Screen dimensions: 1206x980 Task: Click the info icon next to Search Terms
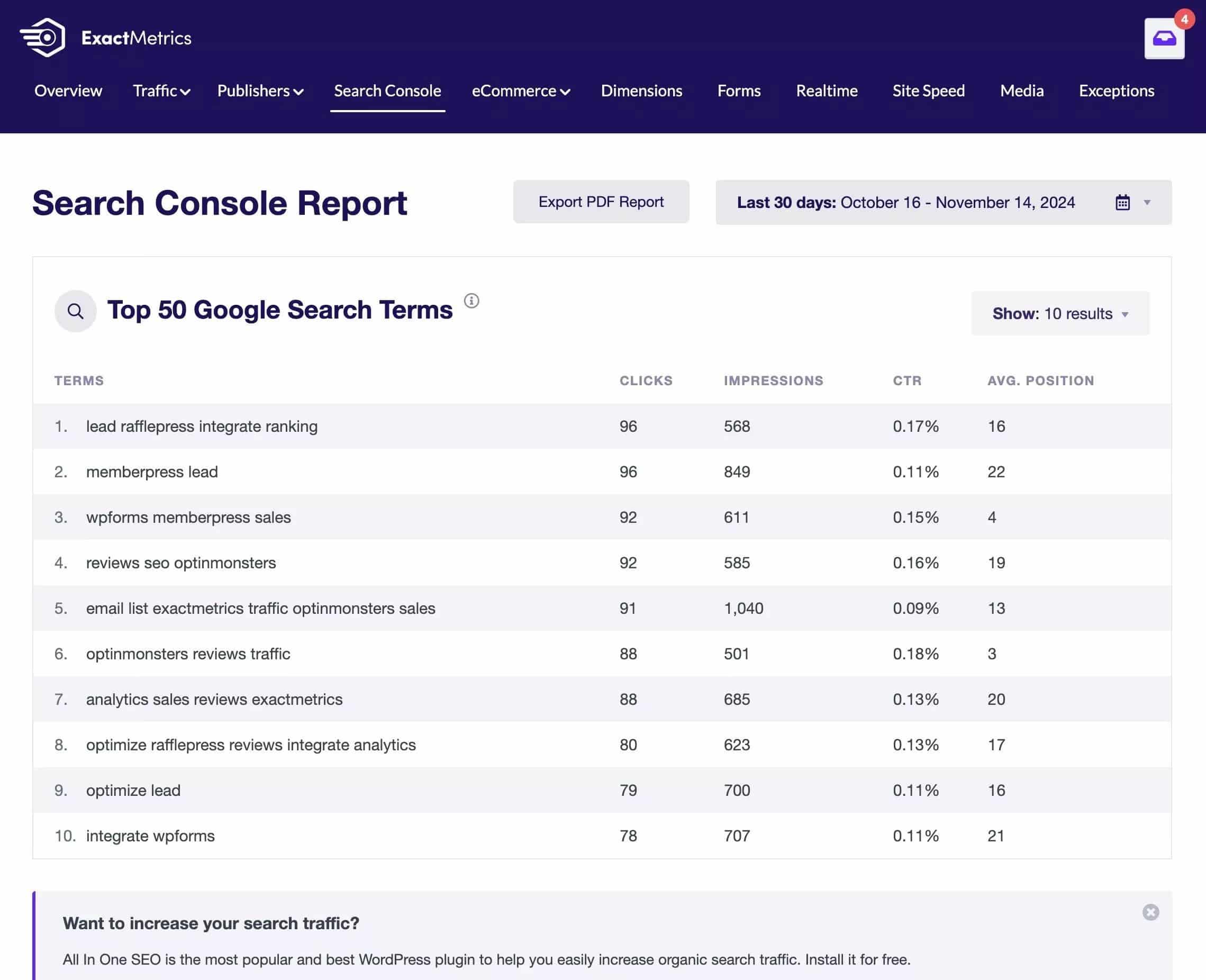point(471,301)
